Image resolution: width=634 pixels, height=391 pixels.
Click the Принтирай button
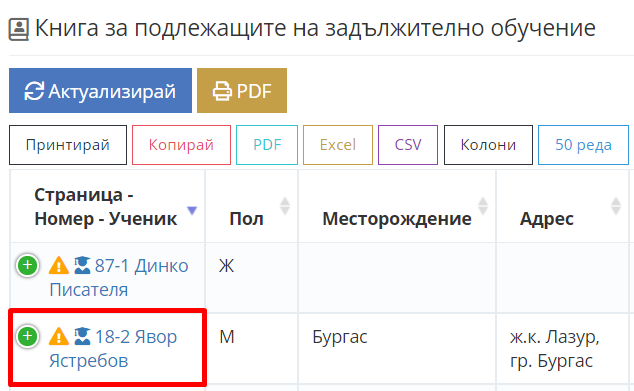point(68,145)
